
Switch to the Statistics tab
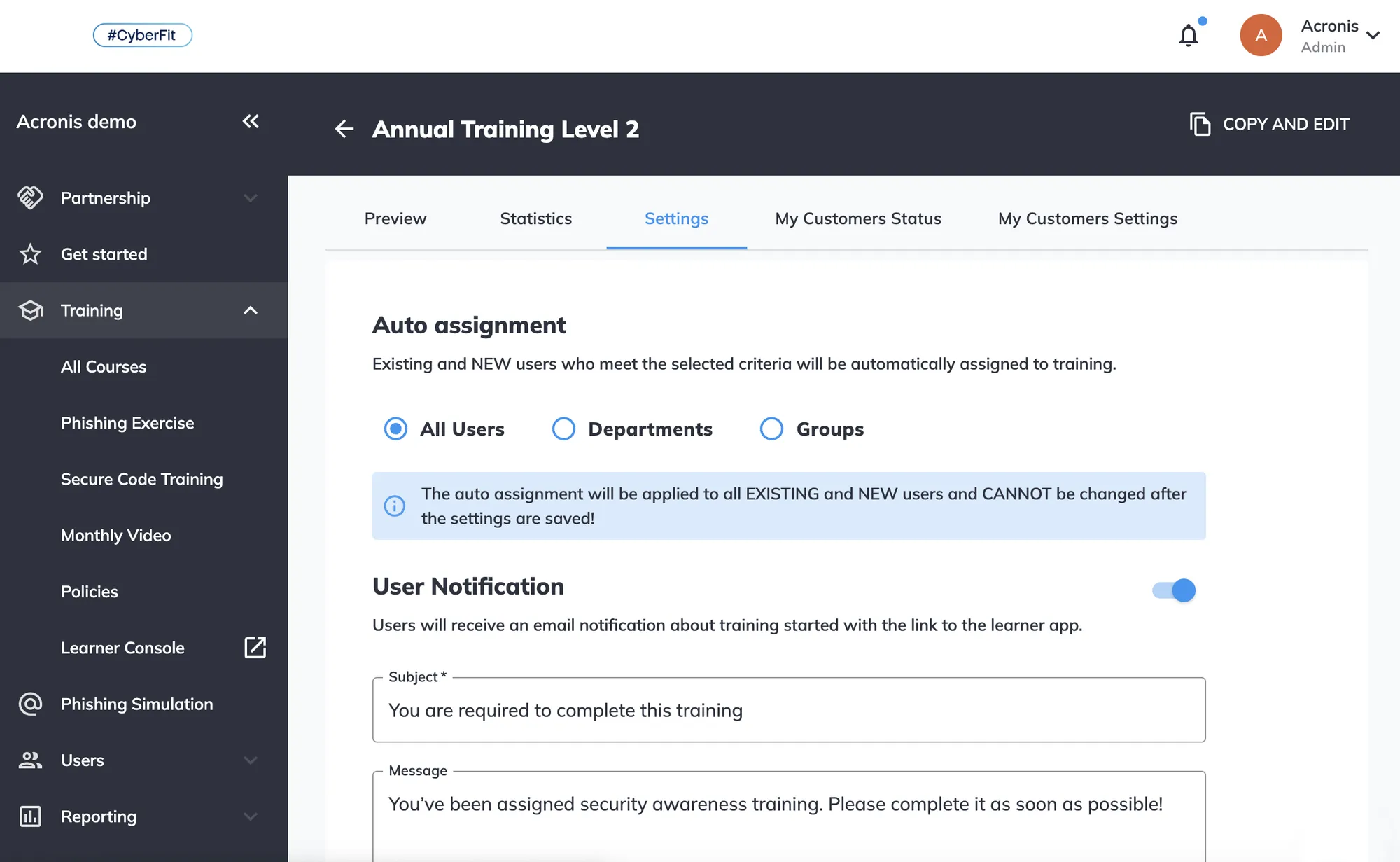point(535,218)
